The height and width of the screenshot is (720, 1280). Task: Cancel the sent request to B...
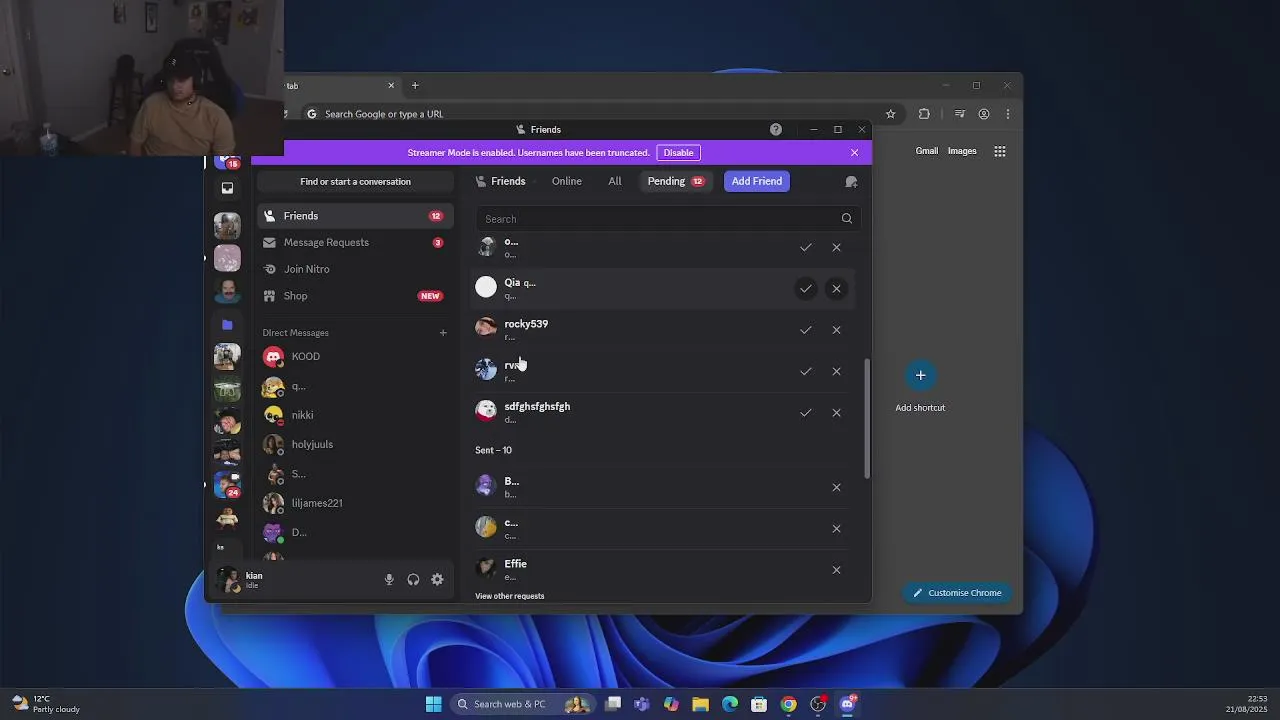point(837,488)
